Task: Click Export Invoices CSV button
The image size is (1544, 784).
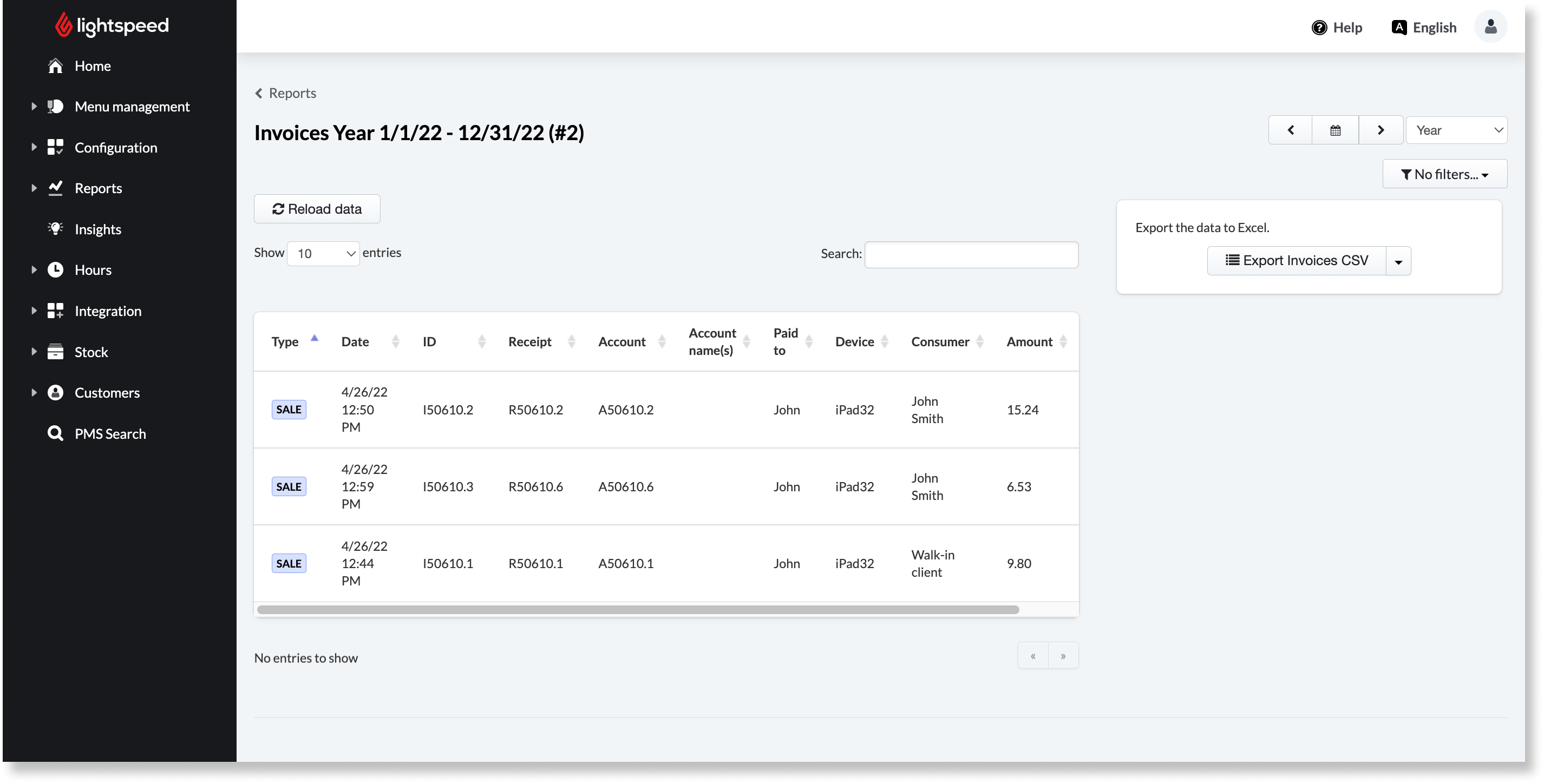Action: pos(1297,261)
